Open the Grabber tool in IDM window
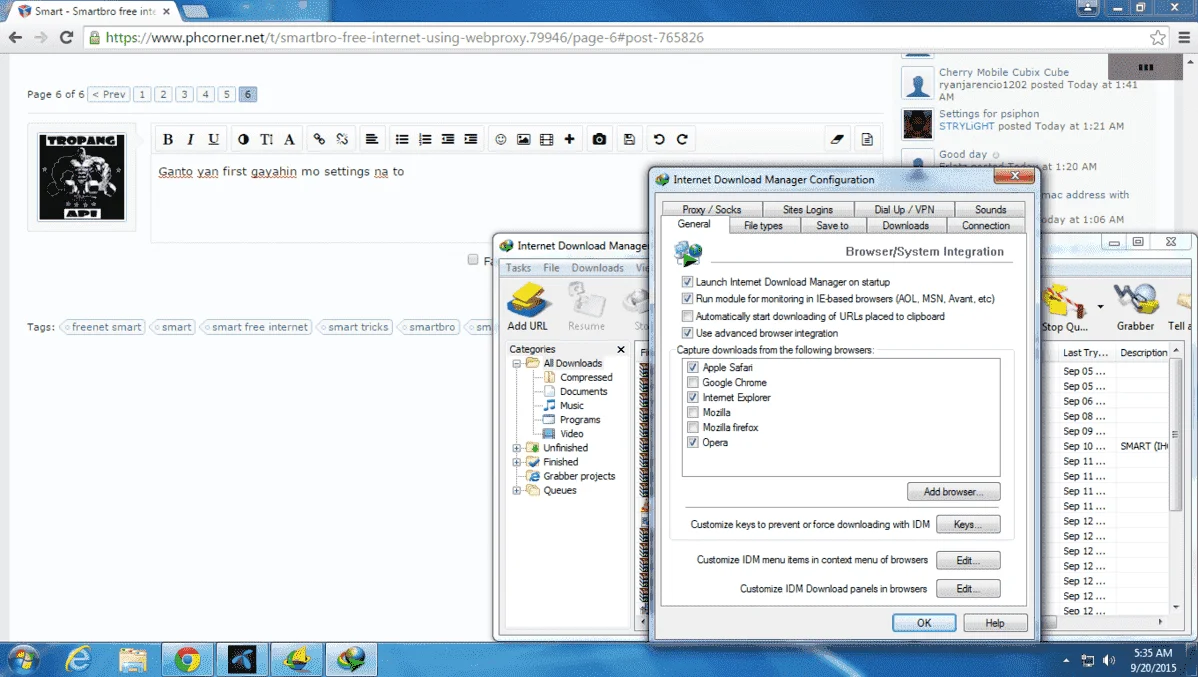The image size is (1198, 677). pos(1135,306)
